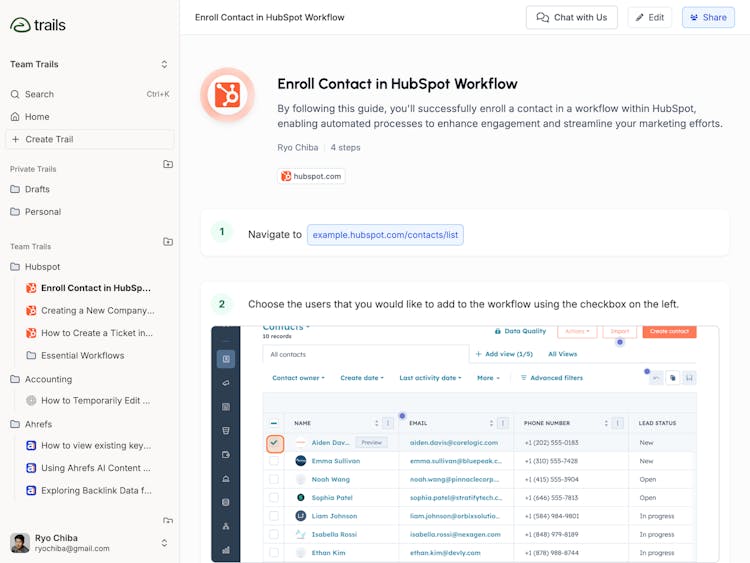Toggle the checked Aiden Davis checkbox
Image resolution: width=750 pixels, height=563 pixels.
pos(275,443)
